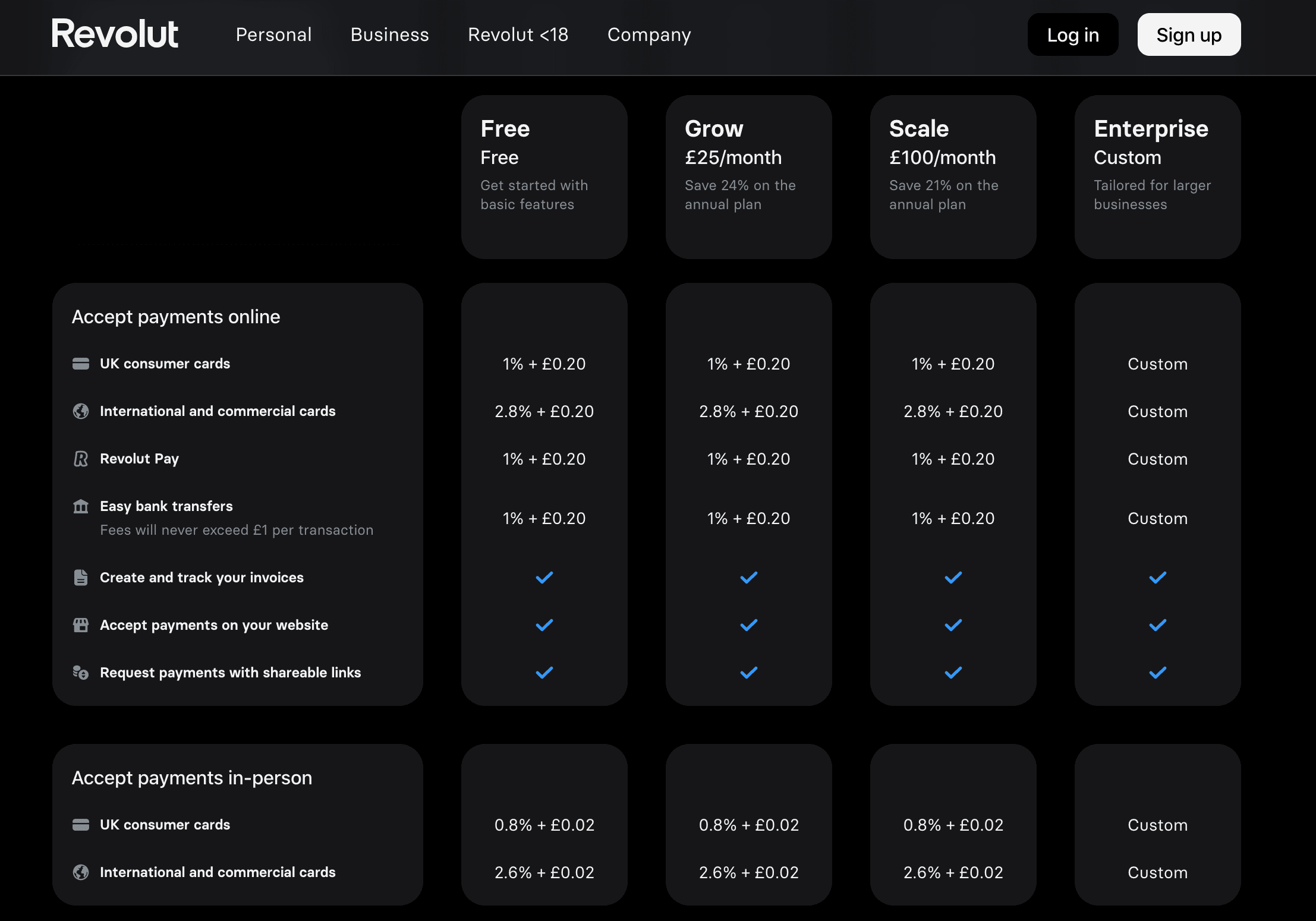Image resolution: width=1316 pixels, height=921 pixels.
Task: Click the Free plan checkmark for invoices
Action: [544, 577]
